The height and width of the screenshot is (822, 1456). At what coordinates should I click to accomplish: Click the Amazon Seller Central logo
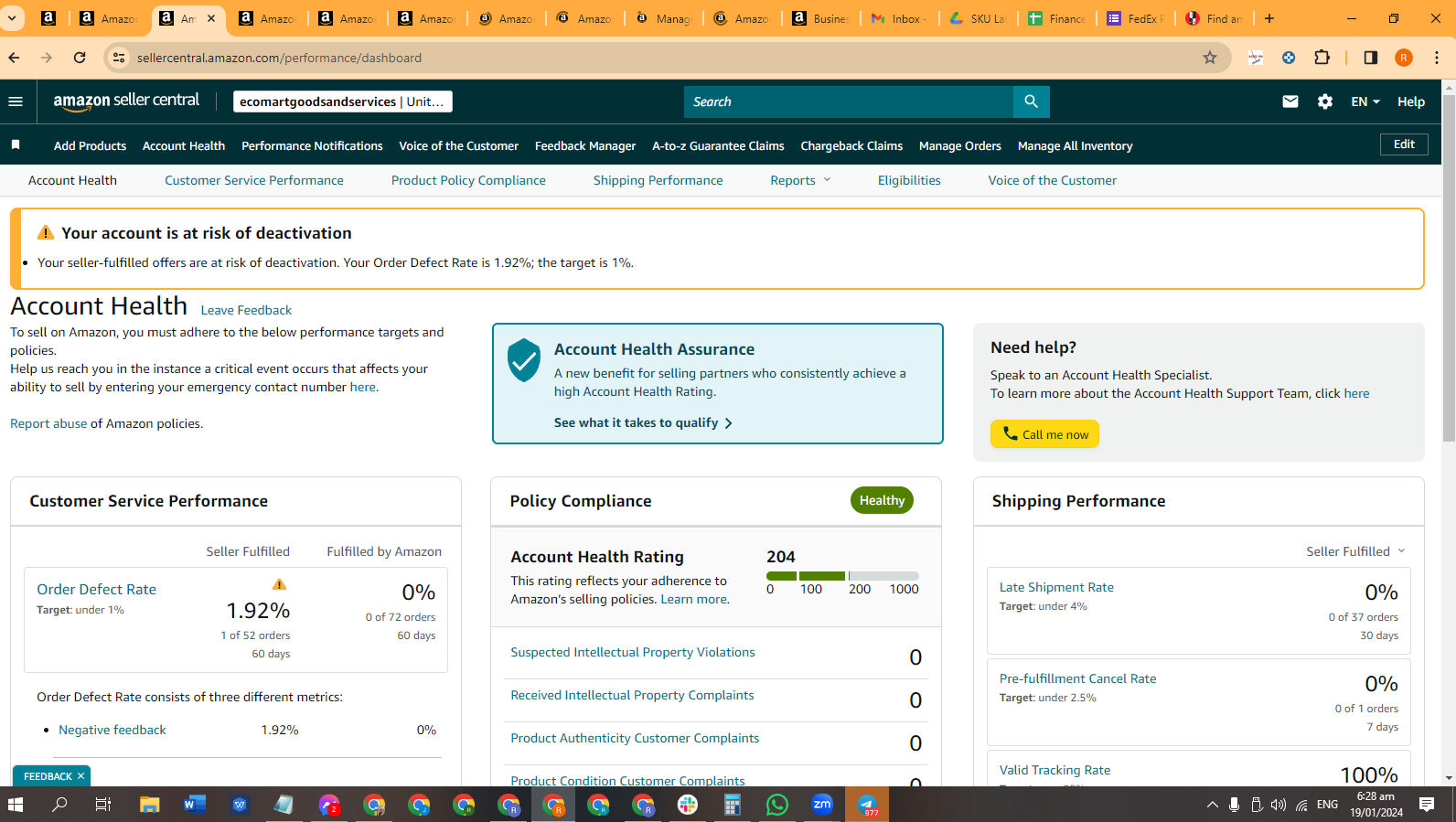click(126, 101)
